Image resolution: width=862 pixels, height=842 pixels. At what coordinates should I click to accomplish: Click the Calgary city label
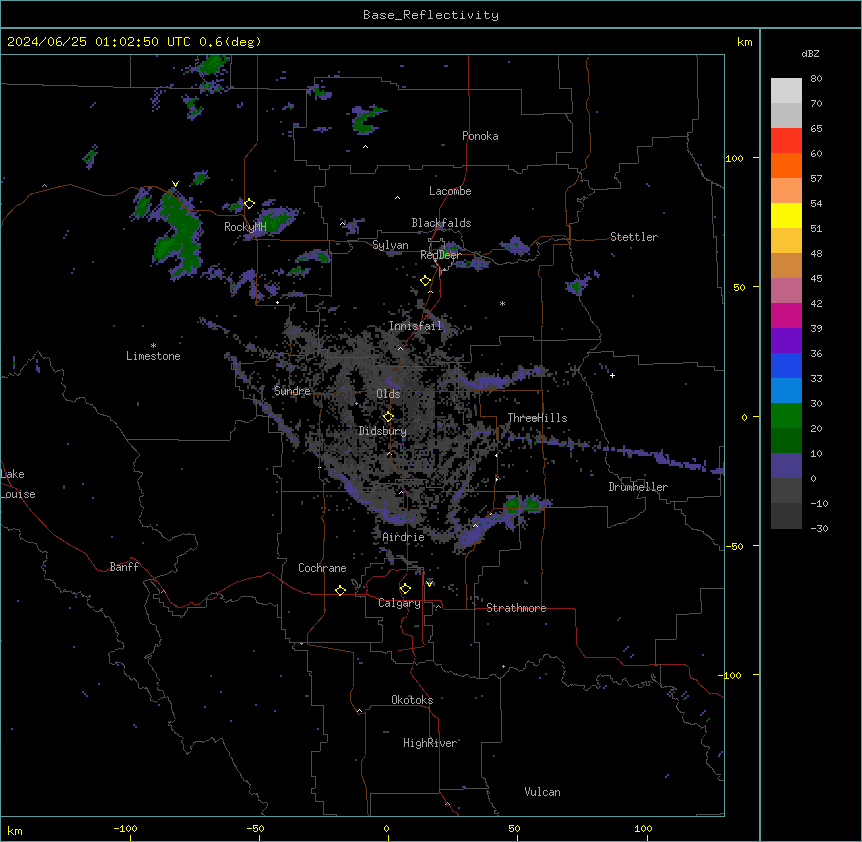(x=399, y=603)
